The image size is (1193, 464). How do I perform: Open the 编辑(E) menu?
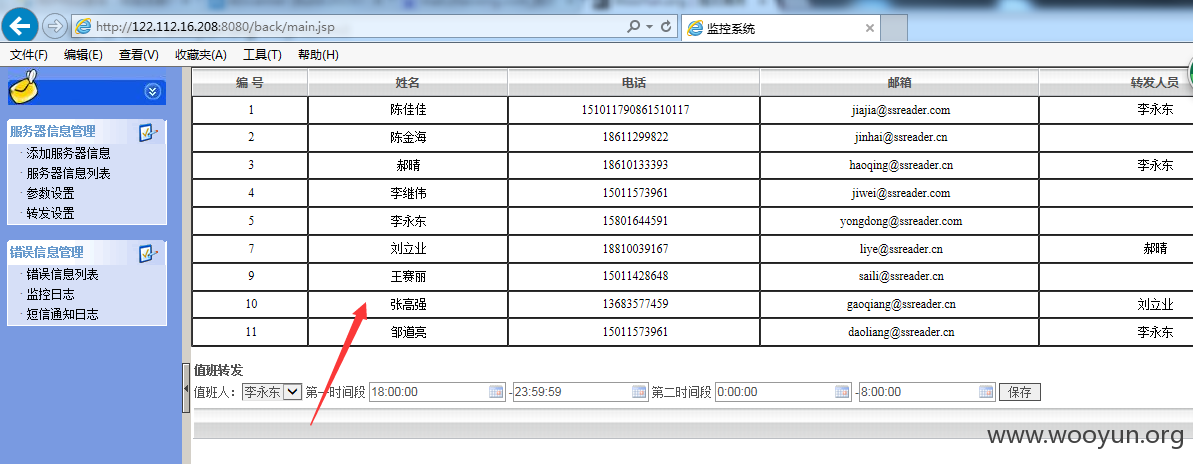coord(84,55)
